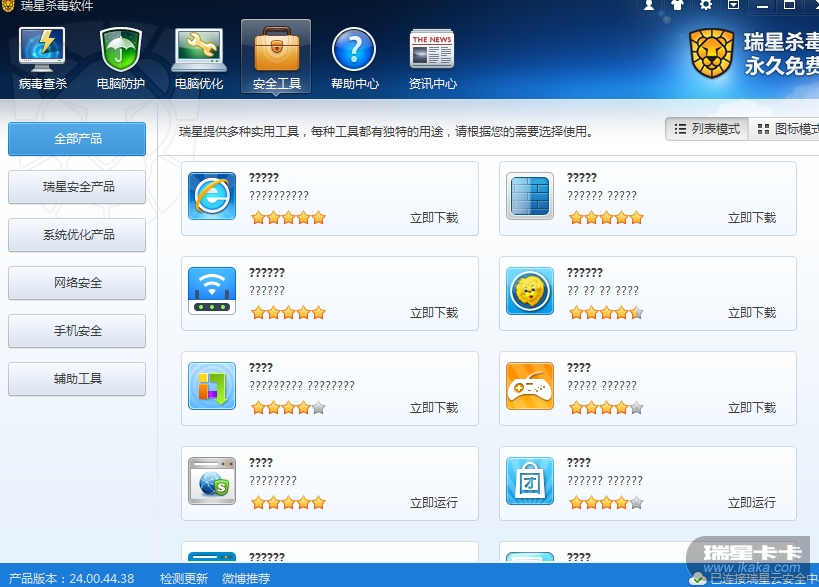
Task: Click the round lion face tool icon
Action: click(x=530, y=291)
